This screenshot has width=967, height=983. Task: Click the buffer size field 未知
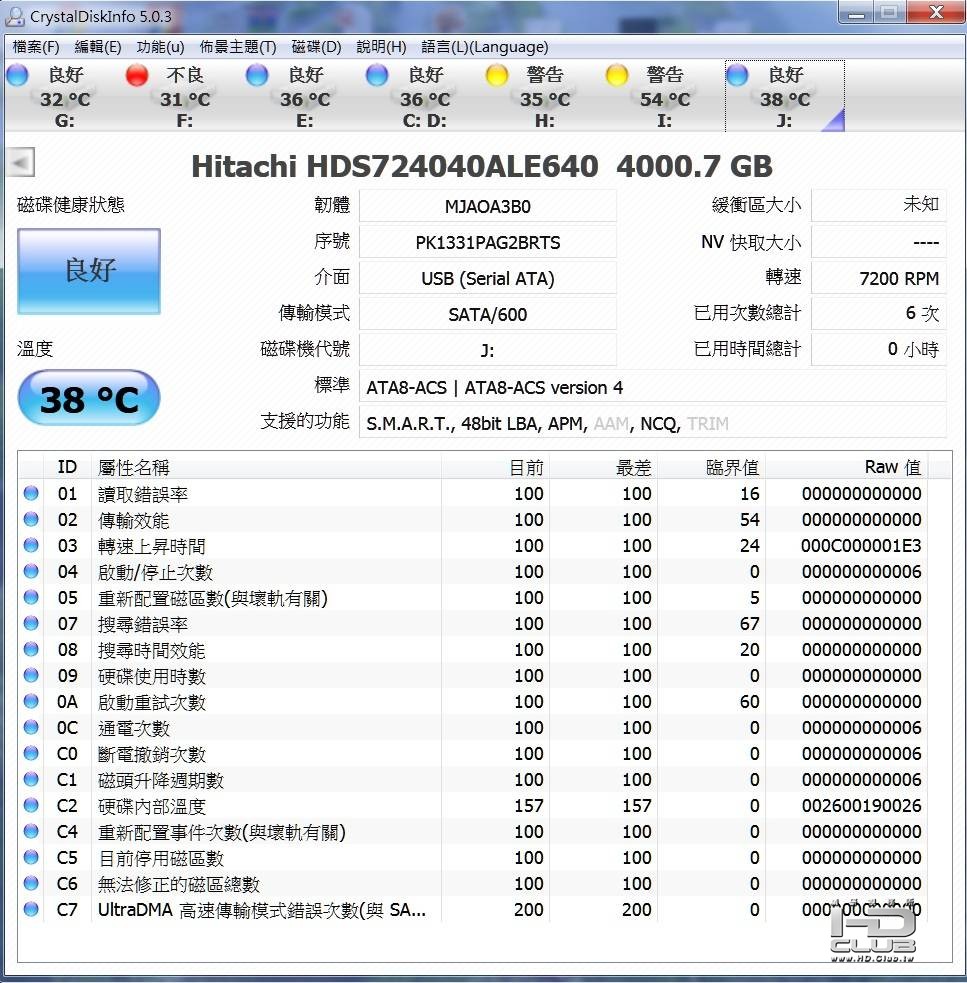(879, 205)
